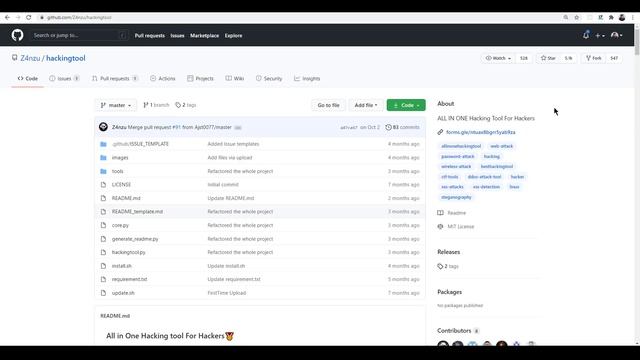Click Go to file button
The height and width of the screenshot is (360, 640).
point(329,105)
